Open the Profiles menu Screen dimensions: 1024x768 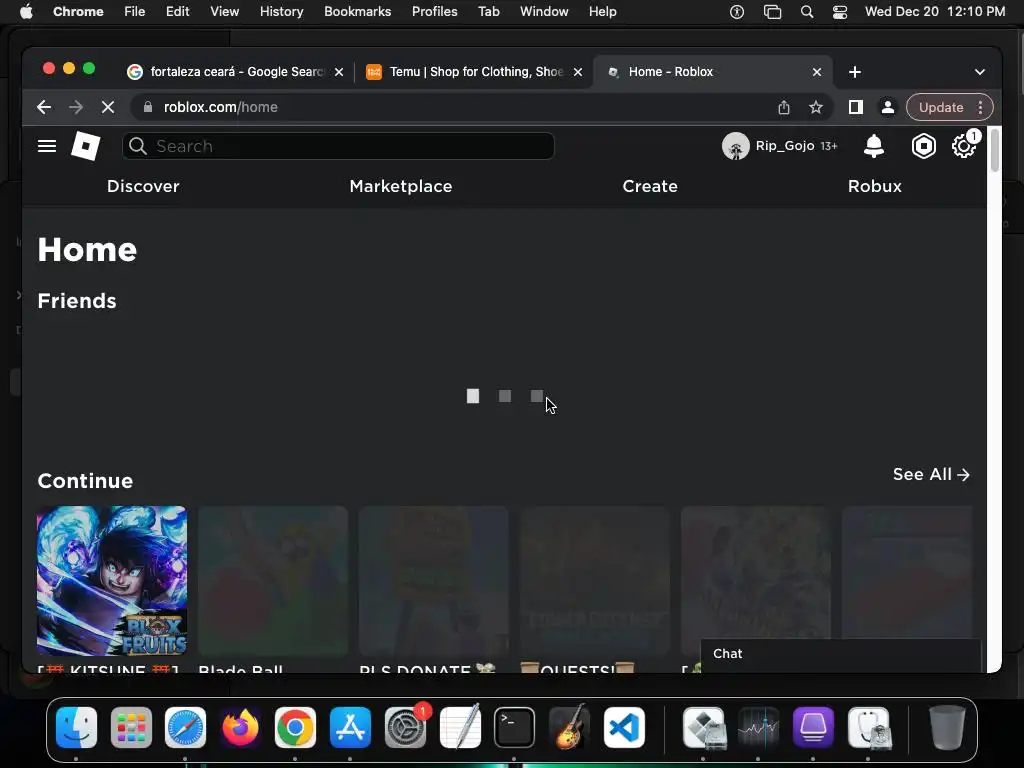click(434, 12)
